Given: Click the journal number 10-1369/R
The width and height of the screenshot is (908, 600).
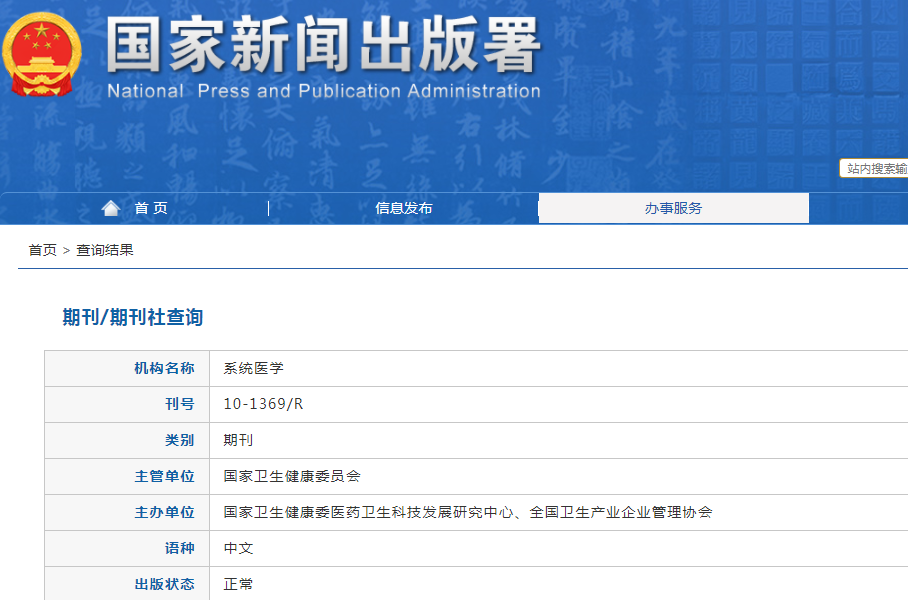Looking at the screenshot, I should coord(263,404).
